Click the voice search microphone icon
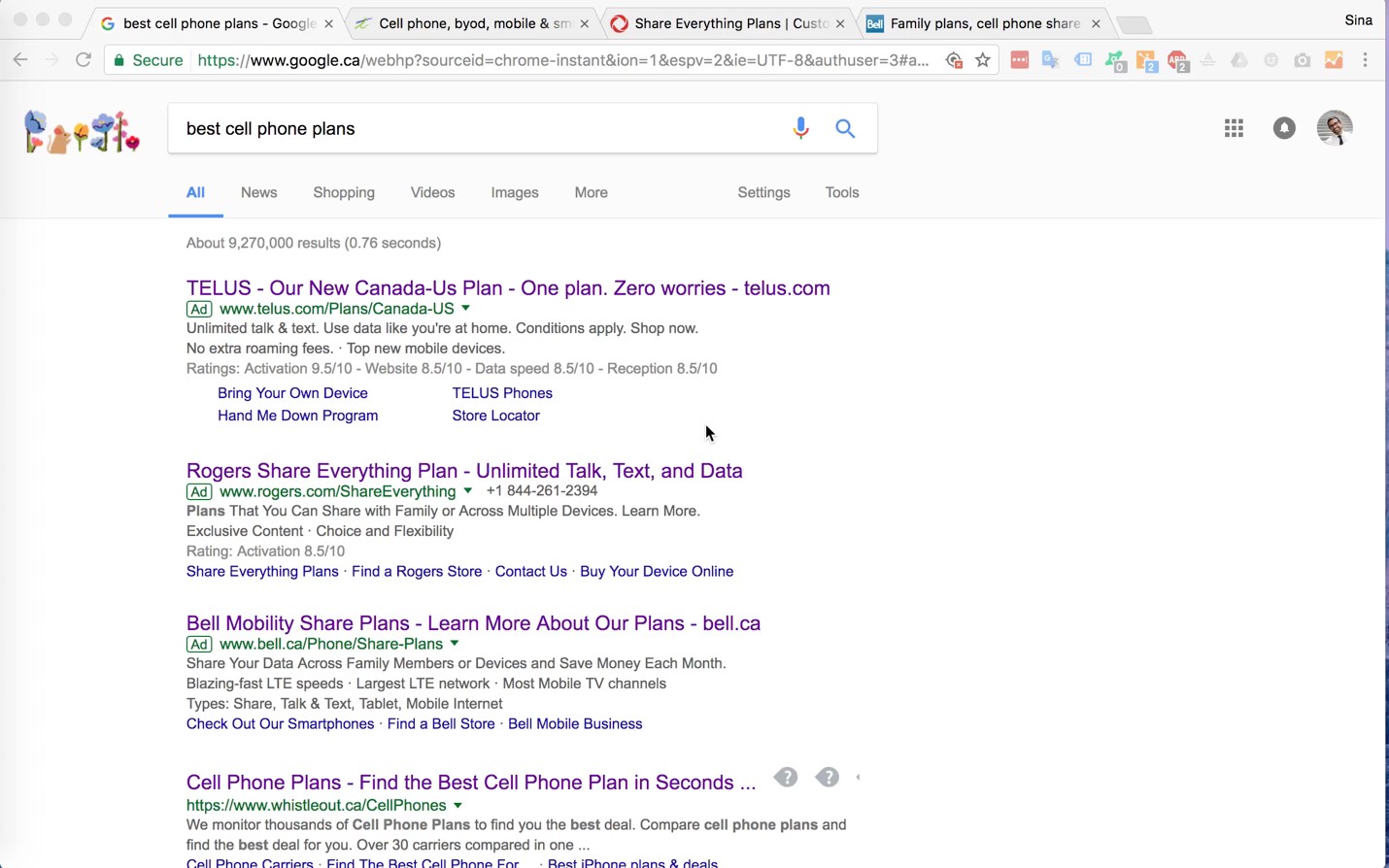Screen dimensions: 1389x868 pos(800,128)
